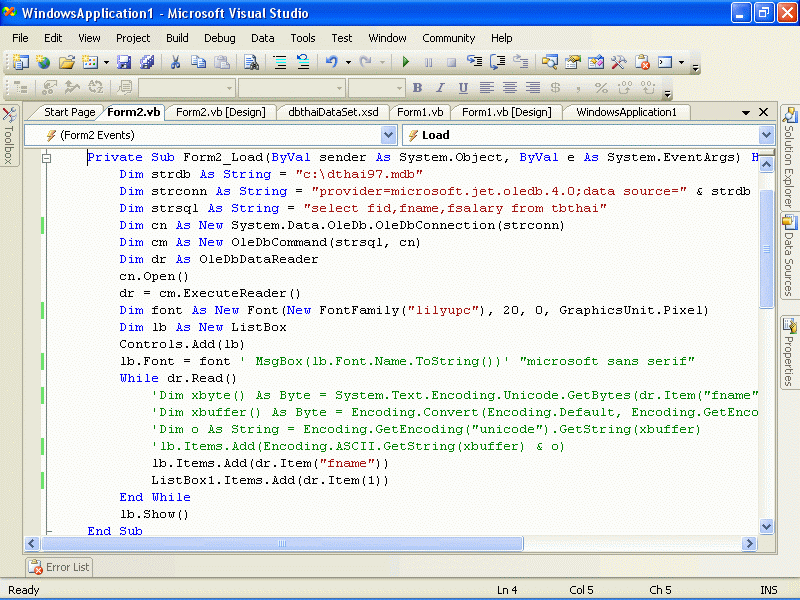Click the Cut scissors icon
The image size is (800, 600).
[175, 62]
